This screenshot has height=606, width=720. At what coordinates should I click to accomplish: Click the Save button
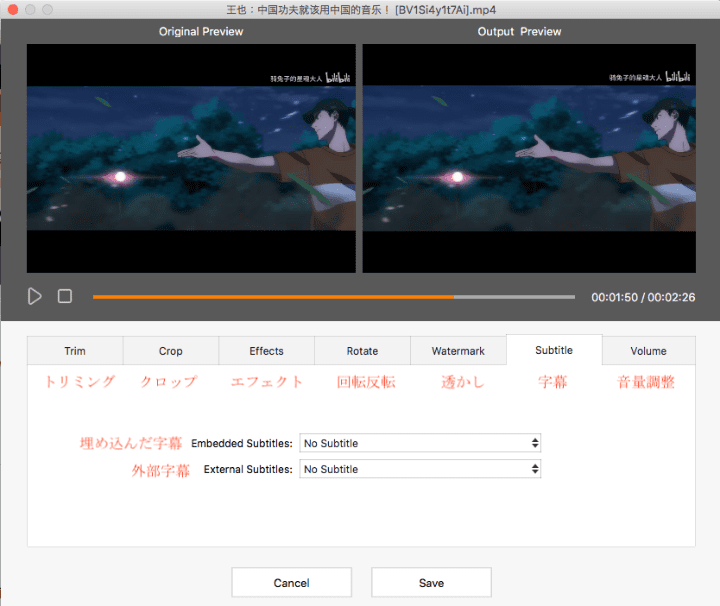pos(431,583)
